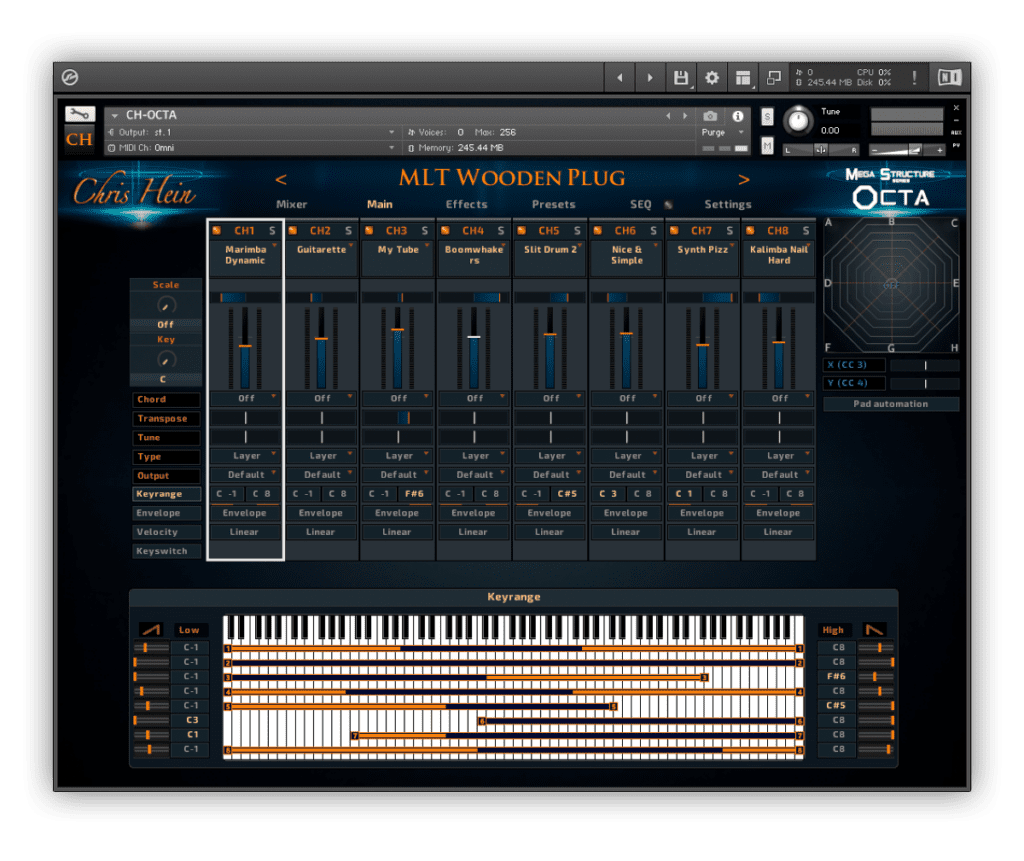This screenshot has width=1024, height=861.
Task: Solo channel CH6
Action: click(x=653, y=231)
